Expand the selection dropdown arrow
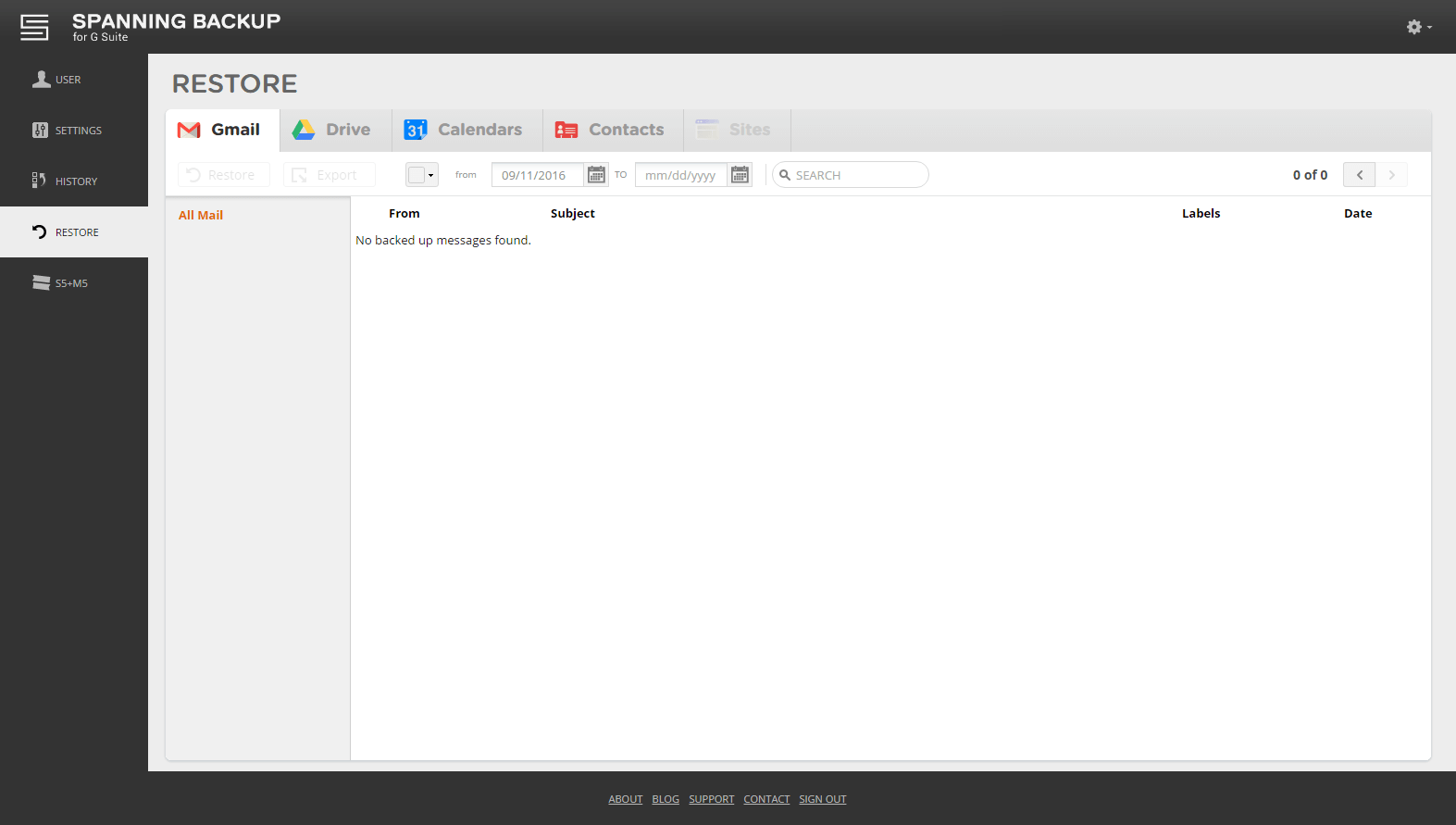This screenshot has width=1456, height=825. [431, 175]
